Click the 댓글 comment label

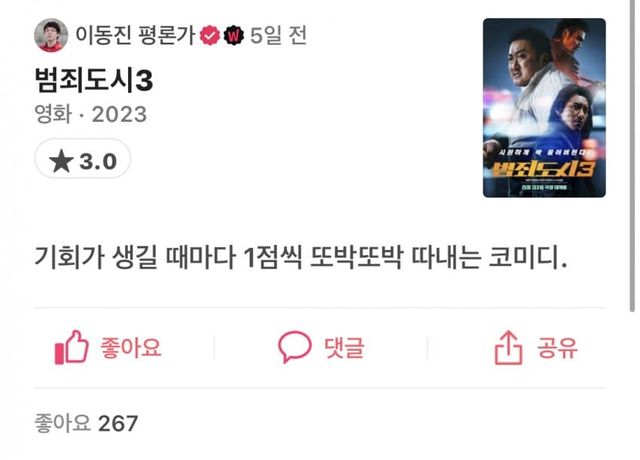pos(344,347)
